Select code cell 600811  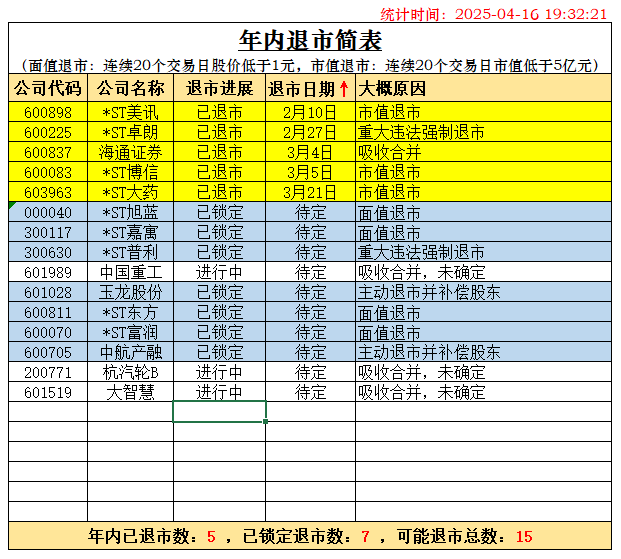48,312
